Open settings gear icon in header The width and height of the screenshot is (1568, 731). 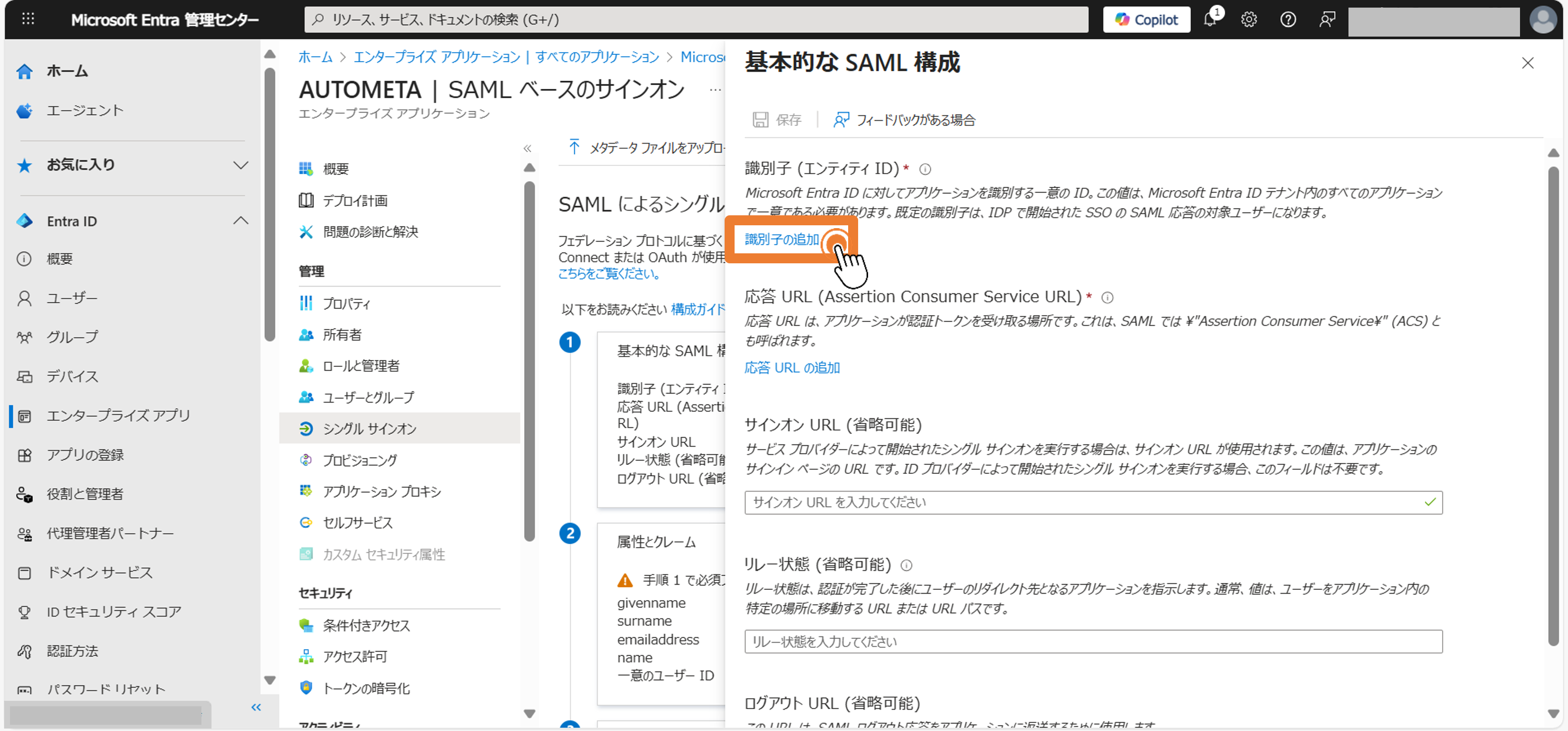click(1248, 19)
